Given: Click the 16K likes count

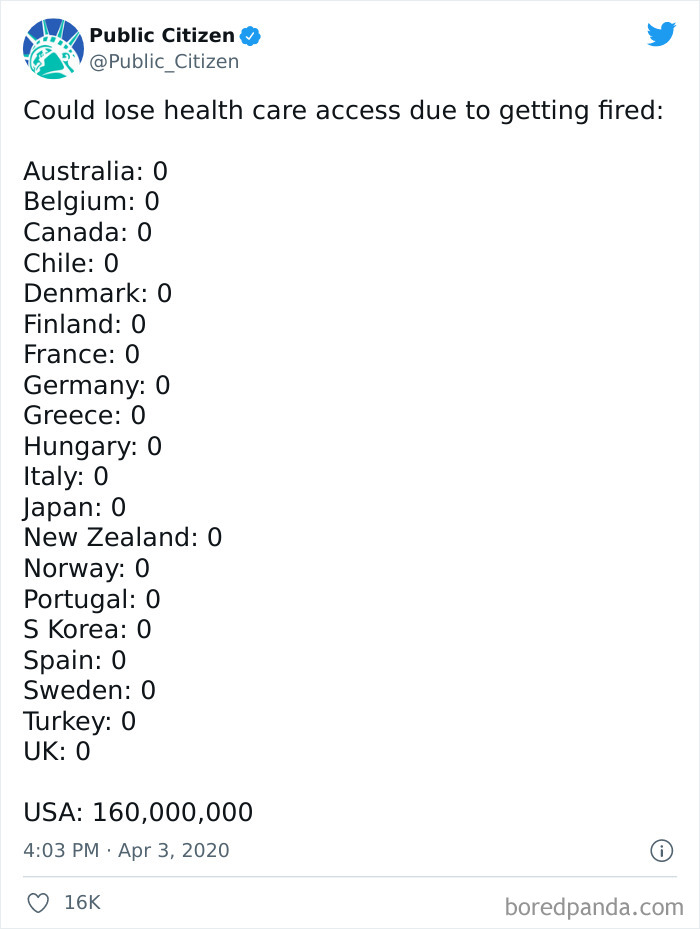Looking at the screenshot, I should tap(82, 903).
